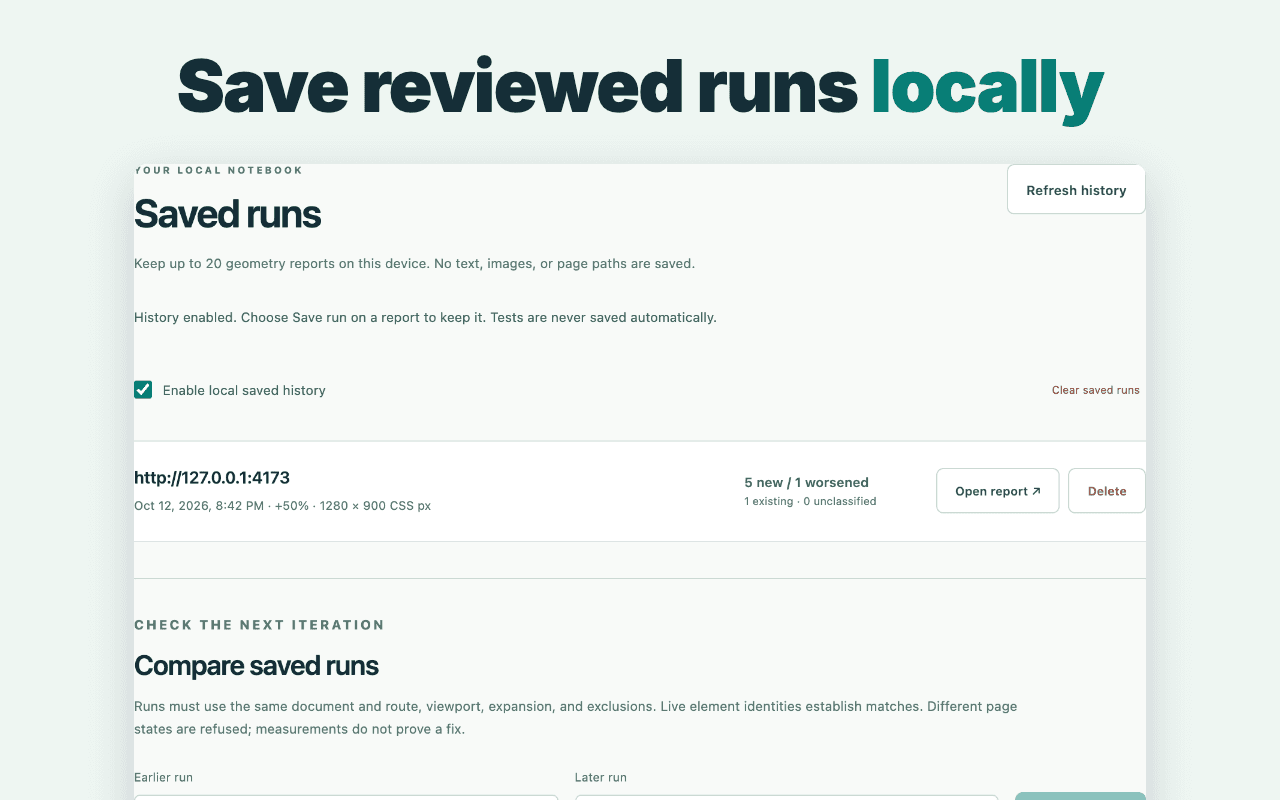1280x800 pixels.
Task: Click the Earlier run label
Action: tap(163, 777)
